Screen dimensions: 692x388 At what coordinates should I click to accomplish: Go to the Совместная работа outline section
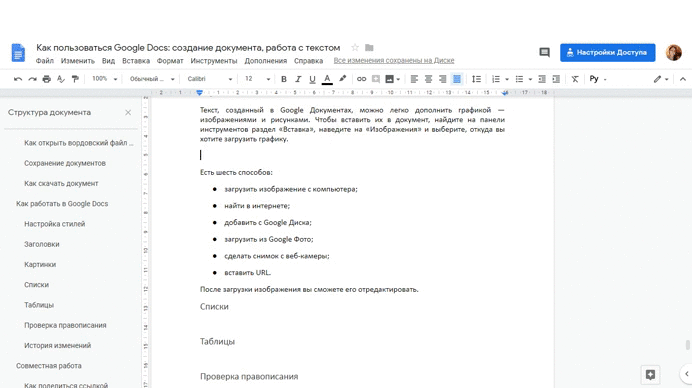pos(49,366)
